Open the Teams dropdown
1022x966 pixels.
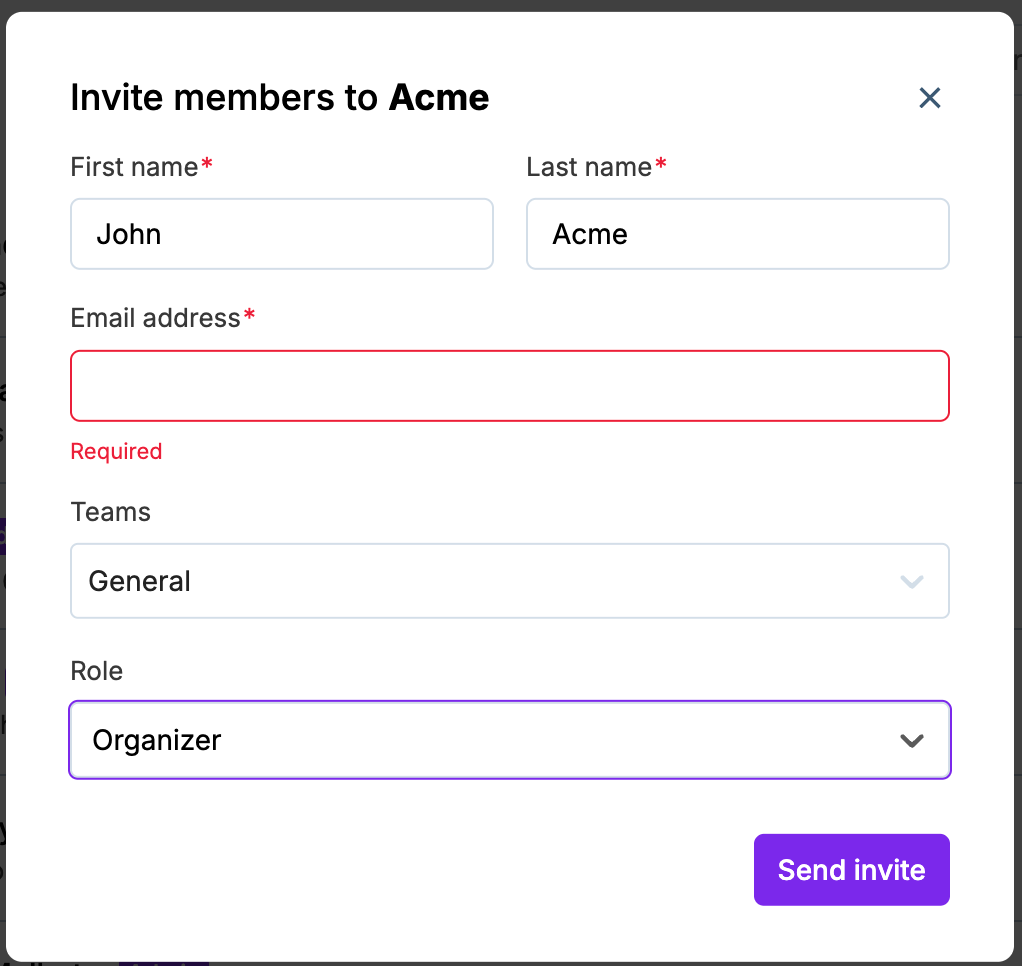(x=509, y=581)
